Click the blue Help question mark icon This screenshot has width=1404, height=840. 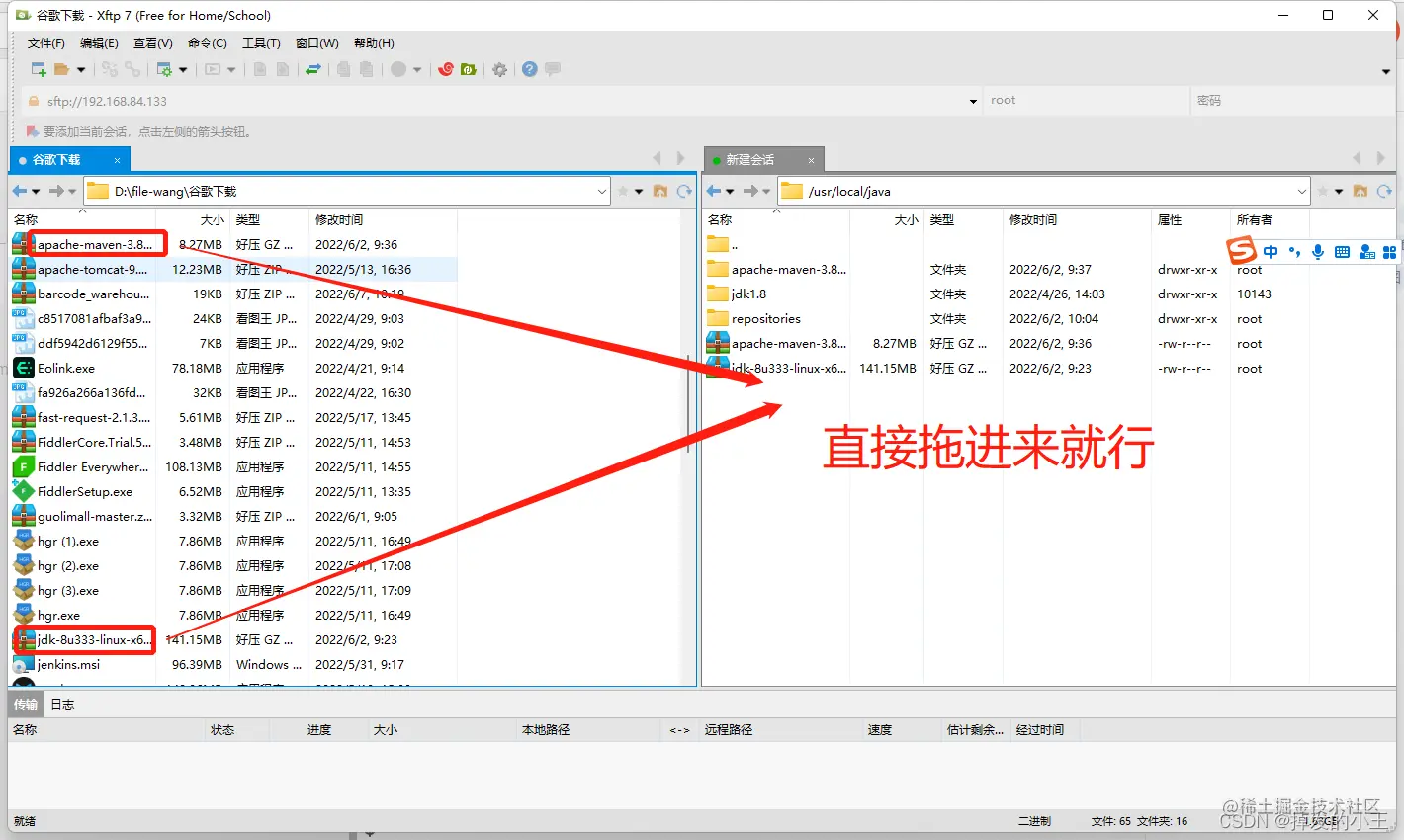pyautogui.click(x=530, y=69)
